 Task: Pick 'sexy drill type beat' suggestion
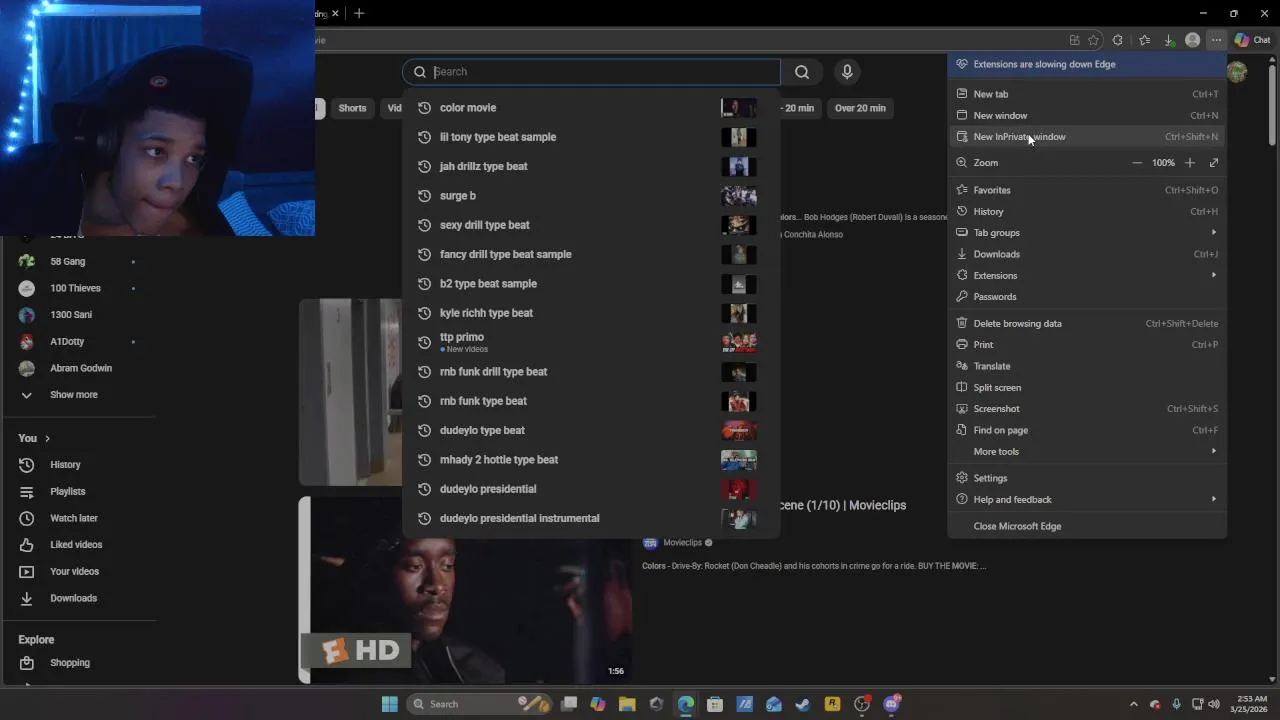pyautogui.click(x=590, y=225)
